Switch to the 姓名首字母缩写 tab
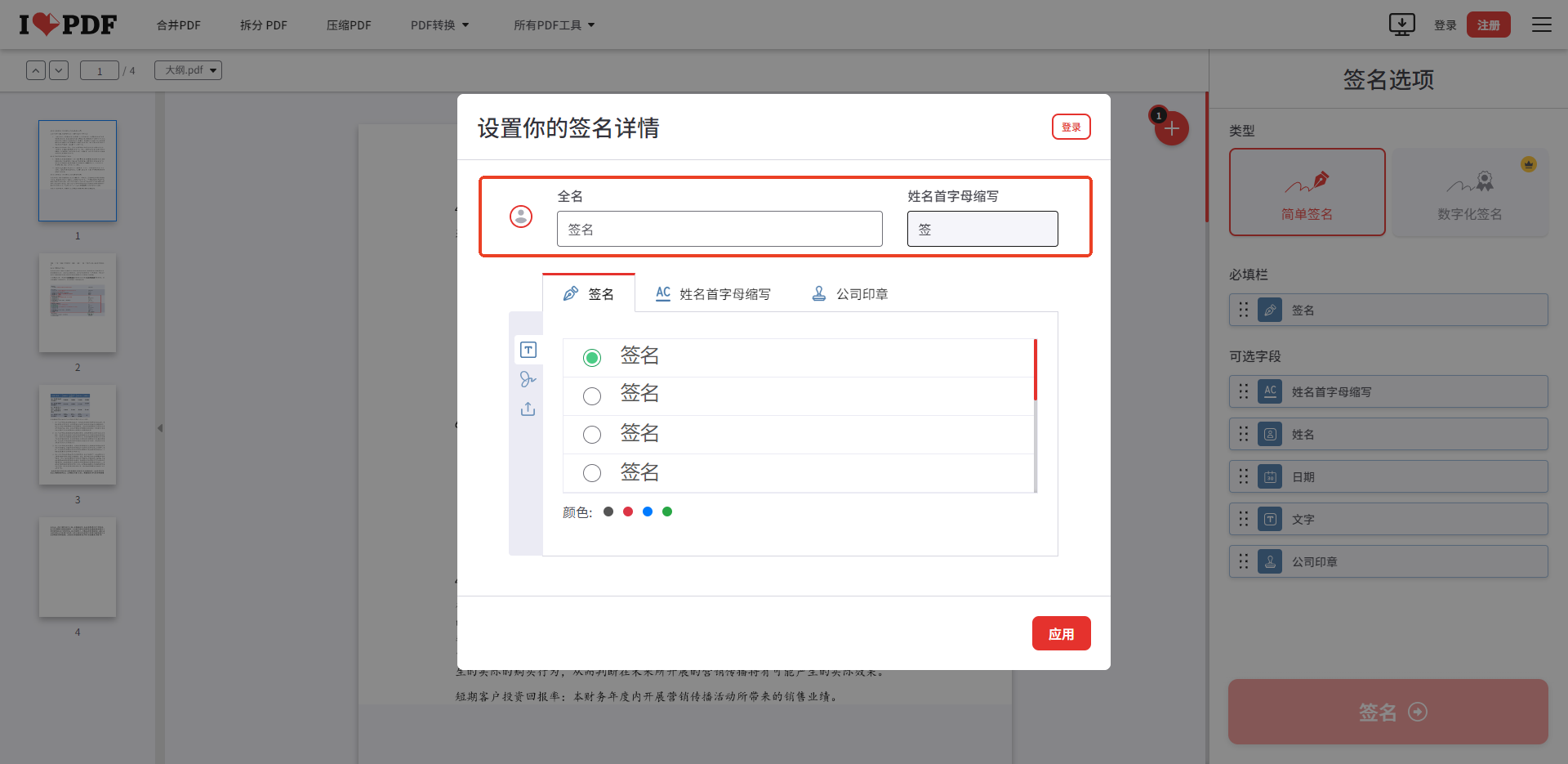Screen dimensions: 1568x764 coord(713,293)
